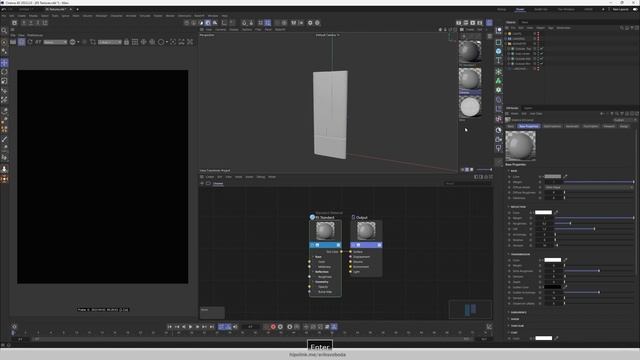Click the render settings gear in top toolbar
The height and width of the screenshot is (360, 640).
click(x=310, y=23)
